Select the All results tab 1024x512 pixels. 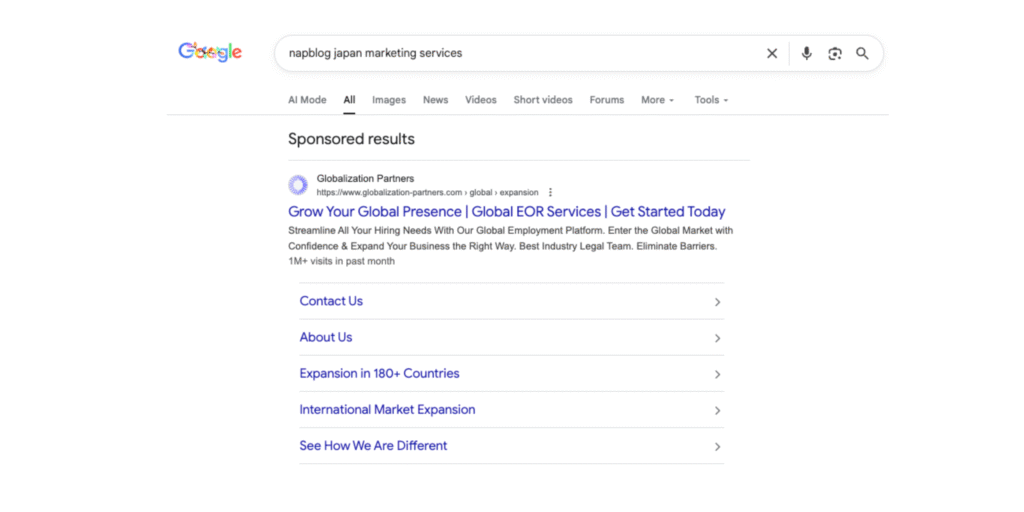(x=349, y=100)
